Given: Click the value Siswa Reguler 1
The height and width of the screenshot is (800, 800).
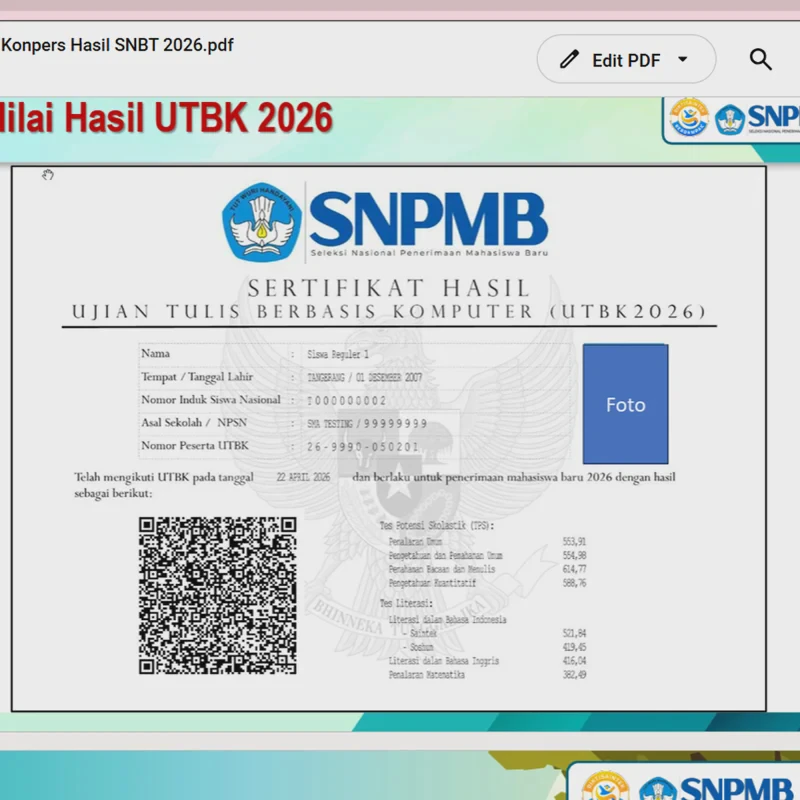Looking at the screenshot, I should [x=338, y=354].
